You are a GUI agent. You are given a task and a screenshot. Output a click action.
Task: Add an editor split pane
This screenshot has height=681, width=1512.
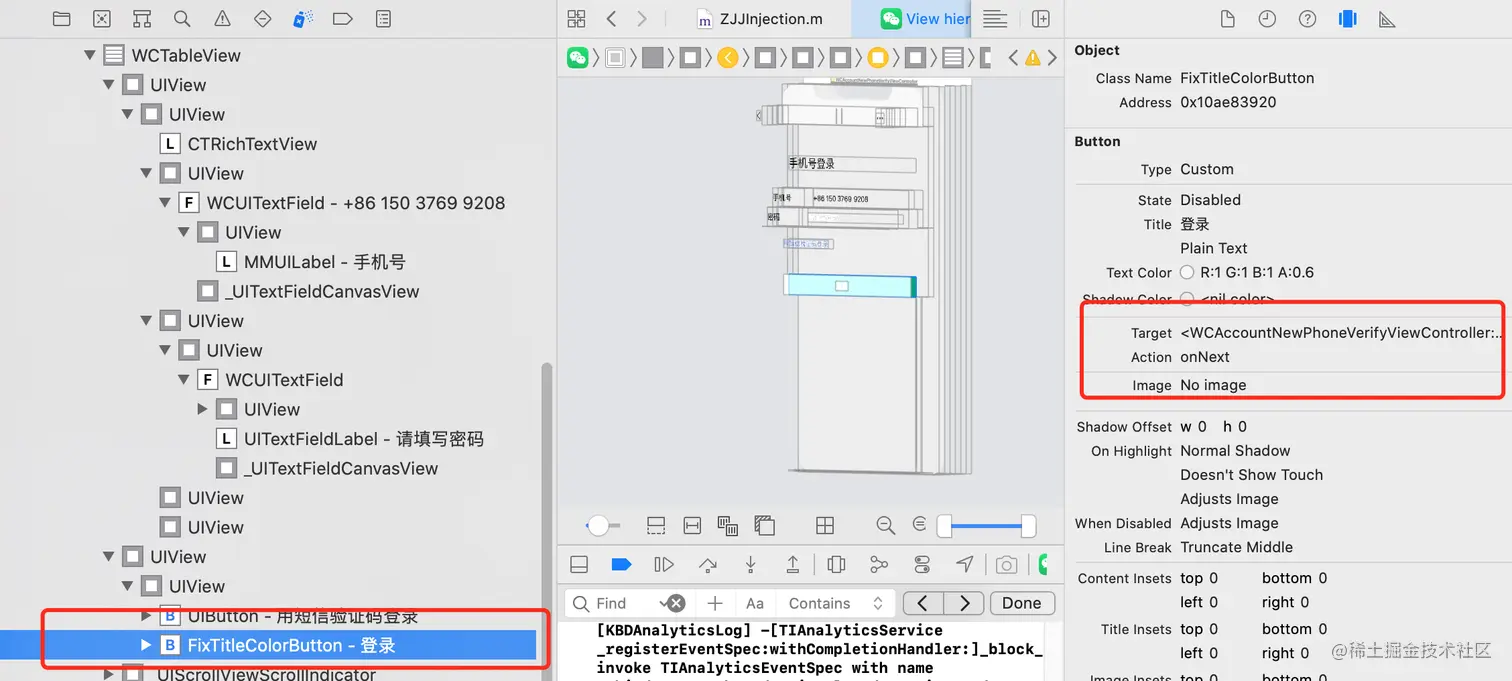[x=1041, y=19]
